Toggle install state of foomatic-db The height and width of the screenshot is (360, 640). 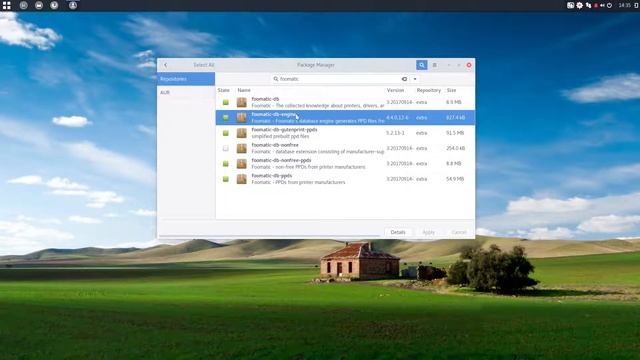pos(226,102)
